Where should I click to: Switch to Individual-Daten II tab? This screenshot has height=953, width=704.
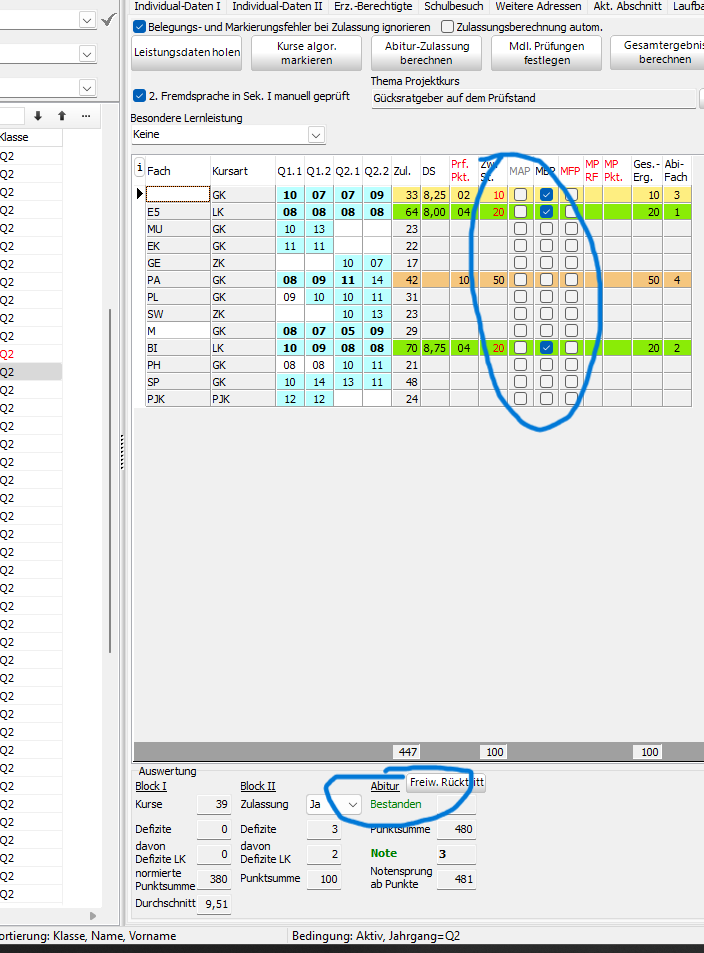point(277,6)
